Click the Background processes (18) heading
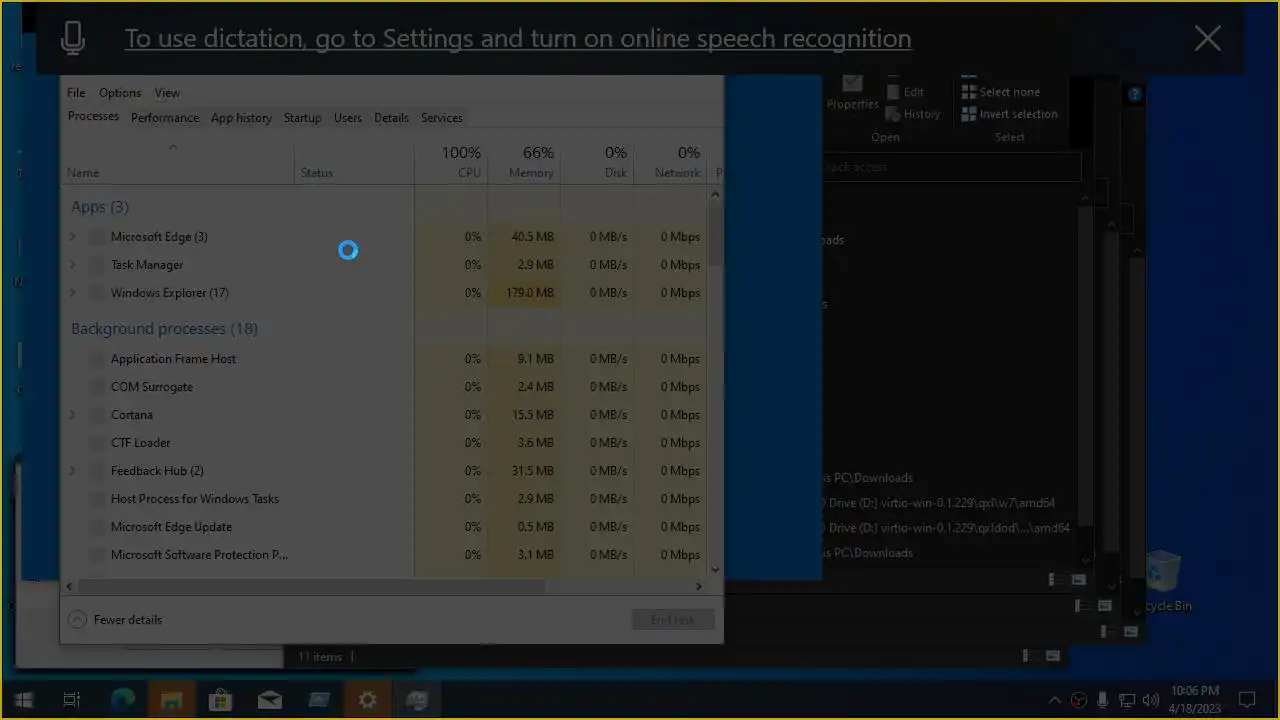Image resolution: width=1280 pixels, height=720 pixels. tap(165, 329)
